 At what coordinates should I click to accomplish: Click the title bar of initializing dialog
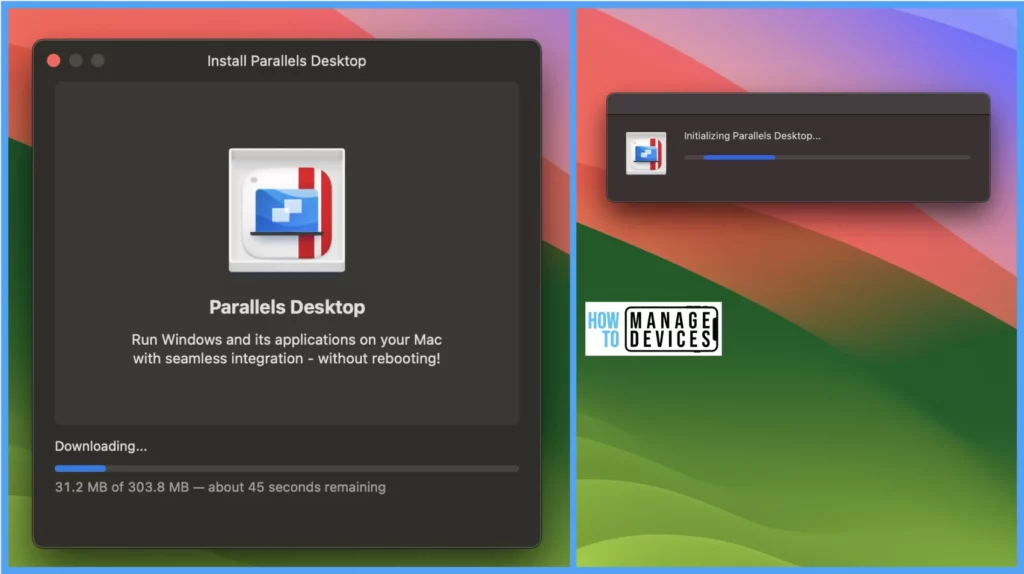[798, 104]
